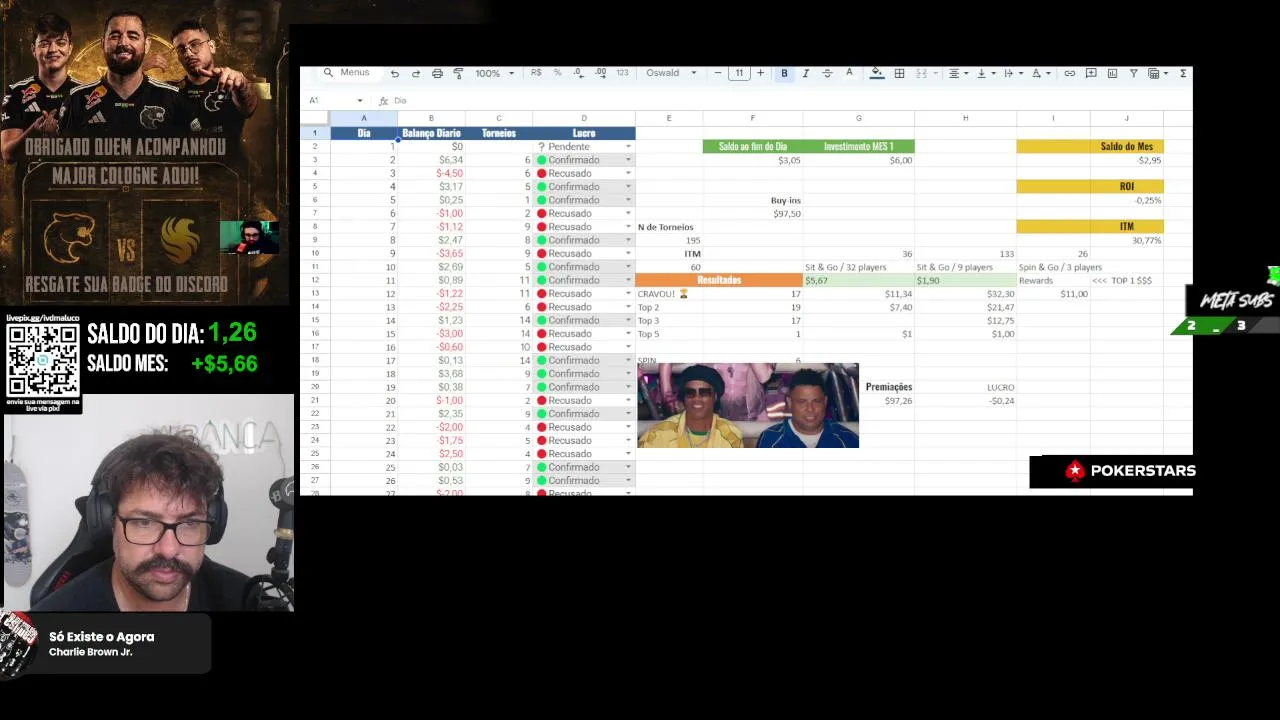Decrease decimal places button
The image size is (1280, 720).
pos(579,73)
